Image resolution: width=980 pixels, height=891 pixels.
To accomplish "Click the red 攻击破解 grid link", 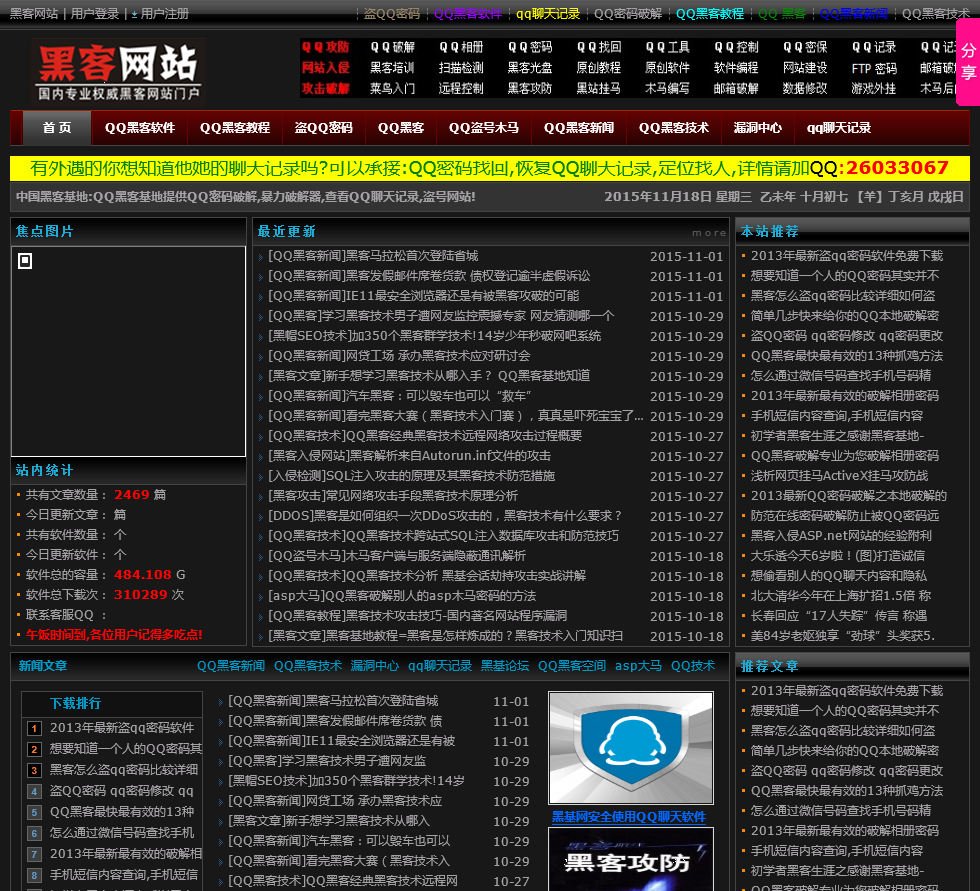I will (x=325, y=88).
